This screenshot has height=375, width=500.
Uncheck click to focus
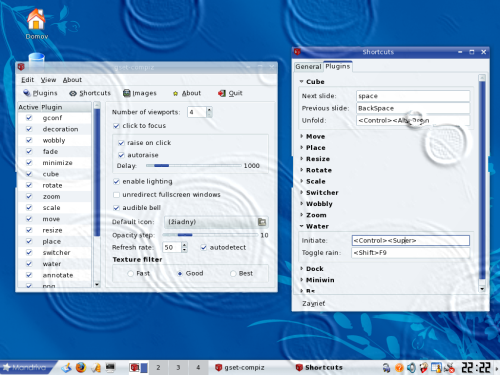click(116, 126)
